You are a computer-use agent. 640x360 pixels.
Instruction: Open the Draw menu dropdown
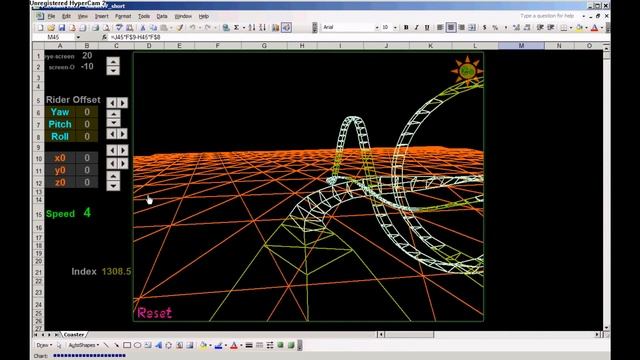click(x=44, y=345)
